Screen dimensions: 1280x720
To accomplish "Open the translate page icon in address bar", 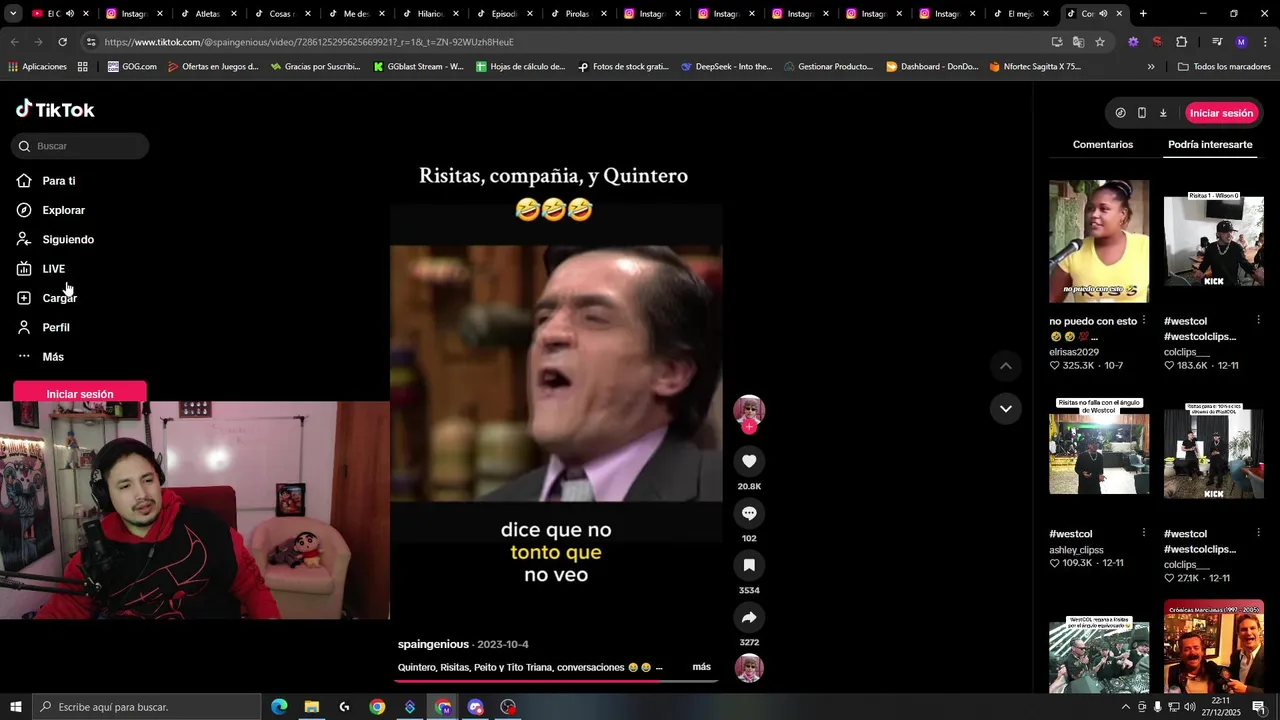I will tap(1078, 42).
